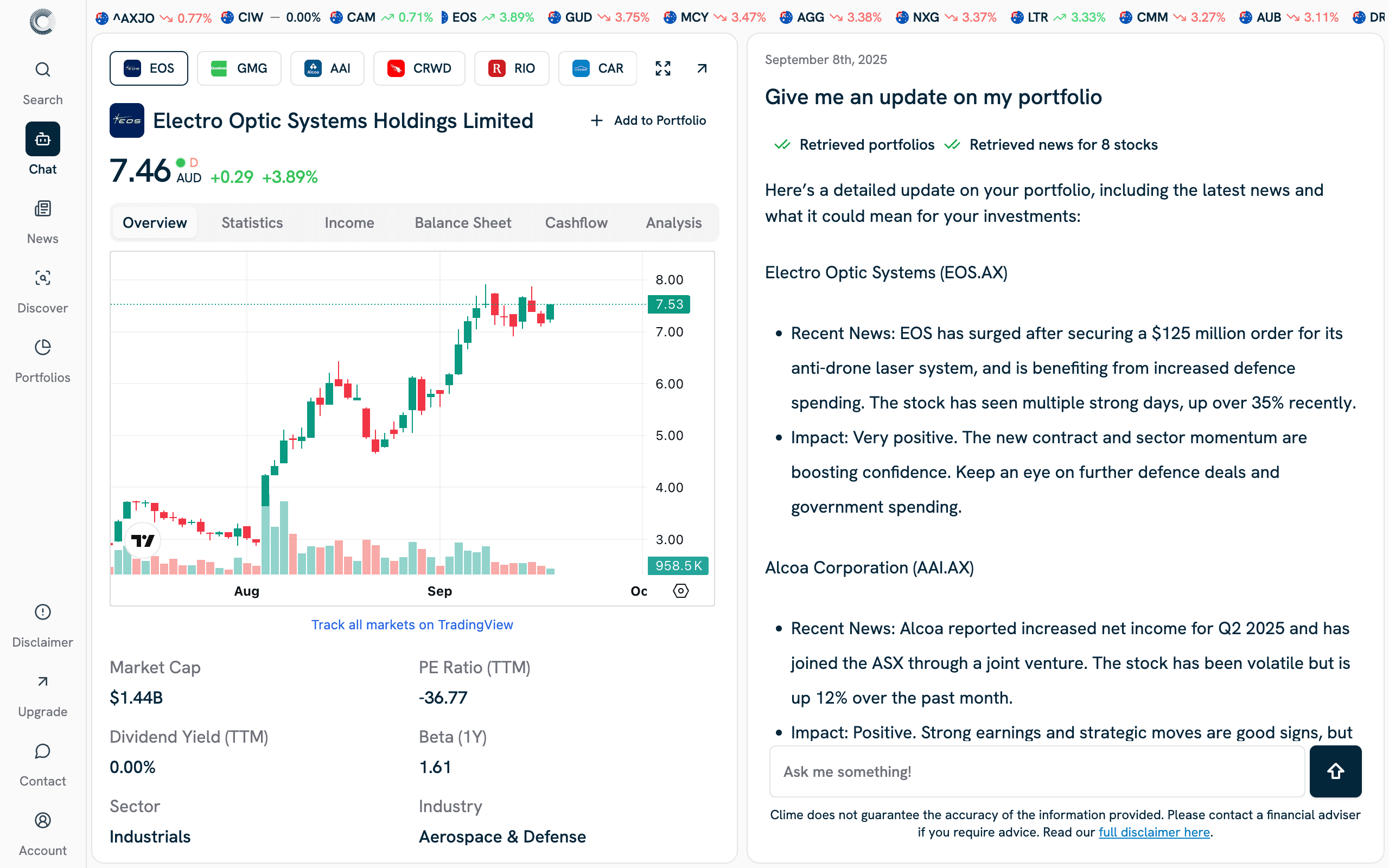The image size is (1389, 868).
Task: Click the Ask me something input field
Action: (x=1033, y=771)
